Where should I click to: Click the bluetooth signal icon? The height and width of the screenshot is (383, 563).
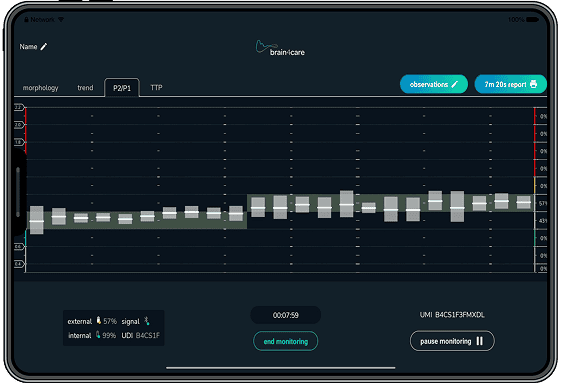click(x=146, y=321)
